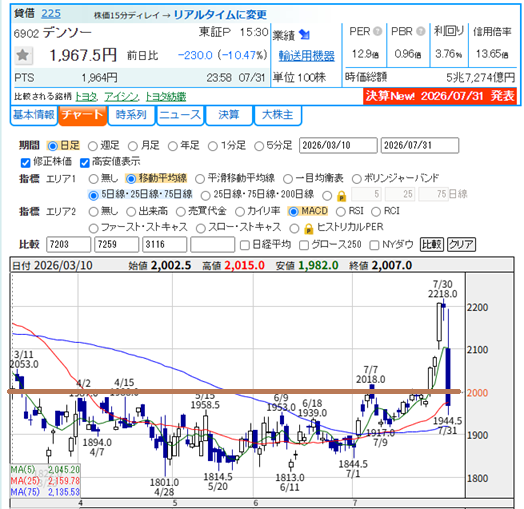Select RSI indicator radio
The height and width of the screenshot is (509, 524).
click(x=341, y=212)
